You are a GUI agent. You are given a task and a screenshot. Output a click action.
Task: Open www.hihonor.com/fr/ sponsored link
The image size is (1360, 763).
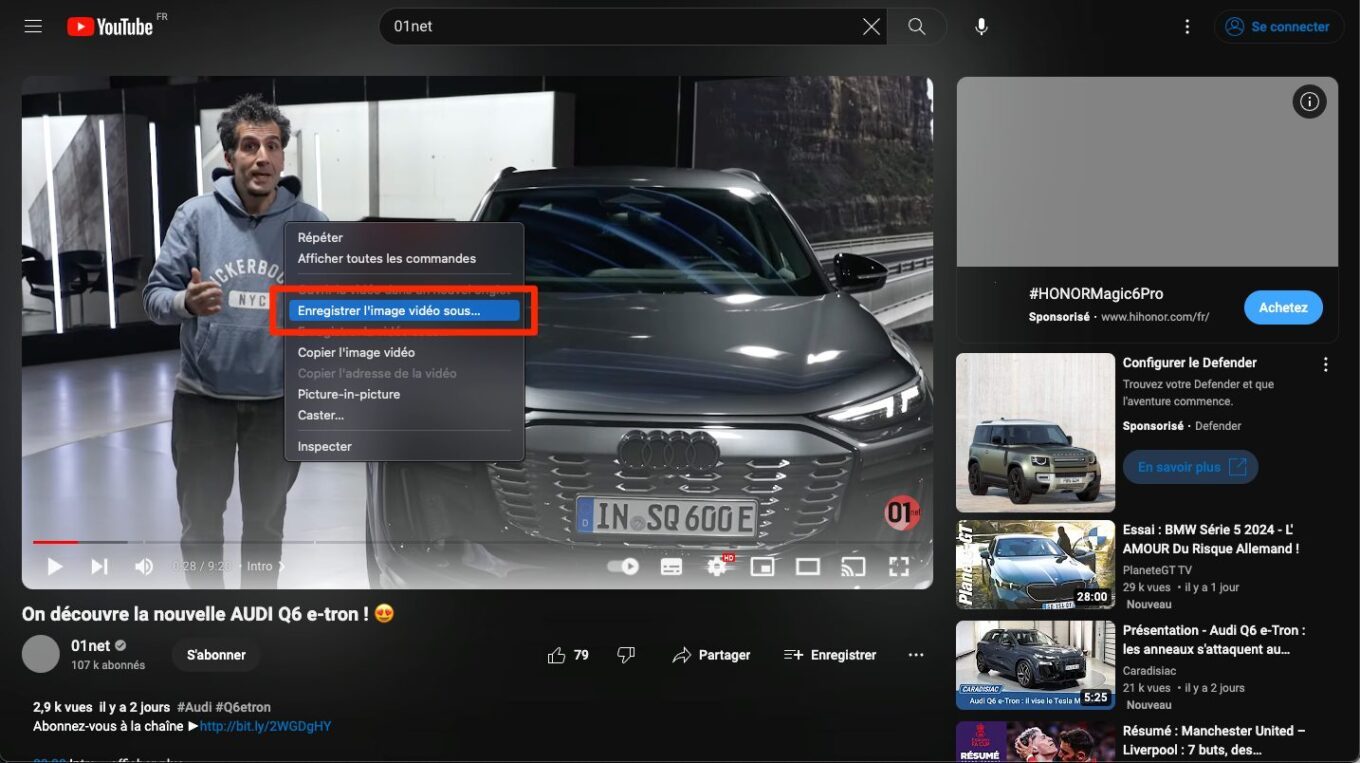1155,317
